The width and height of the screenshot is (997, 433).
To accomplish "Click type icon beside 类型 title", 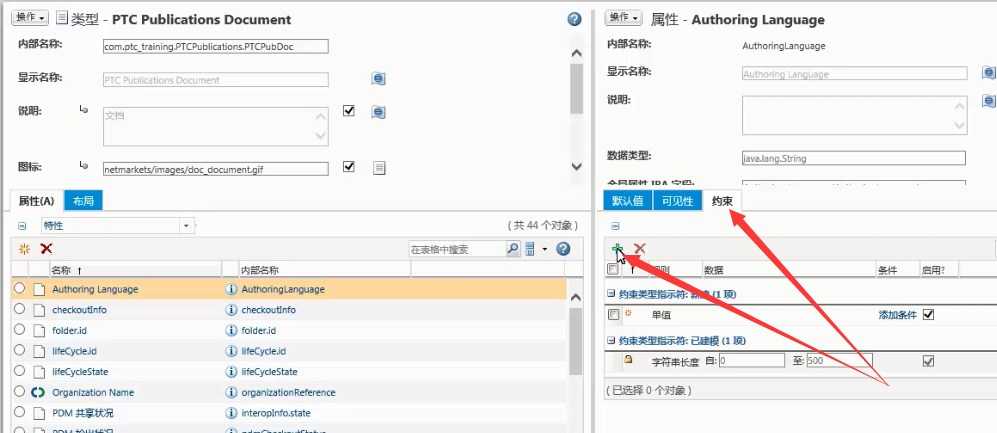I will tap(62, 18).
